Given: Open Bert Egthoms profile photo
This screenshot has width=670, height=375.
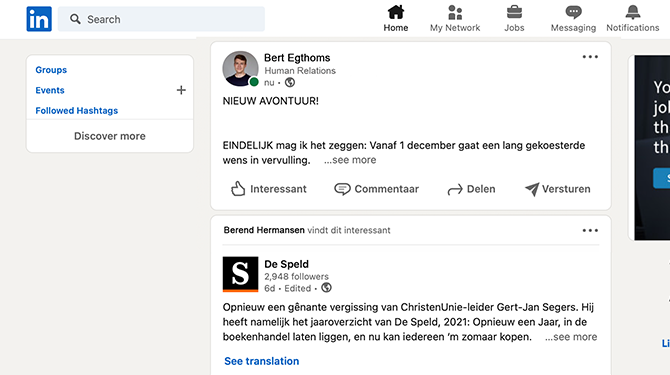Looking at the screenshot, I should (240, 69).
